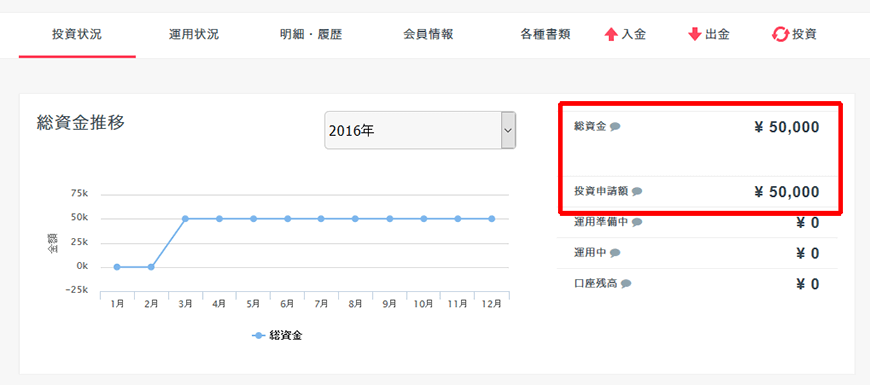Select the 5月 data point
Screen dimensions: 870x385
click(x=254, y=219)
